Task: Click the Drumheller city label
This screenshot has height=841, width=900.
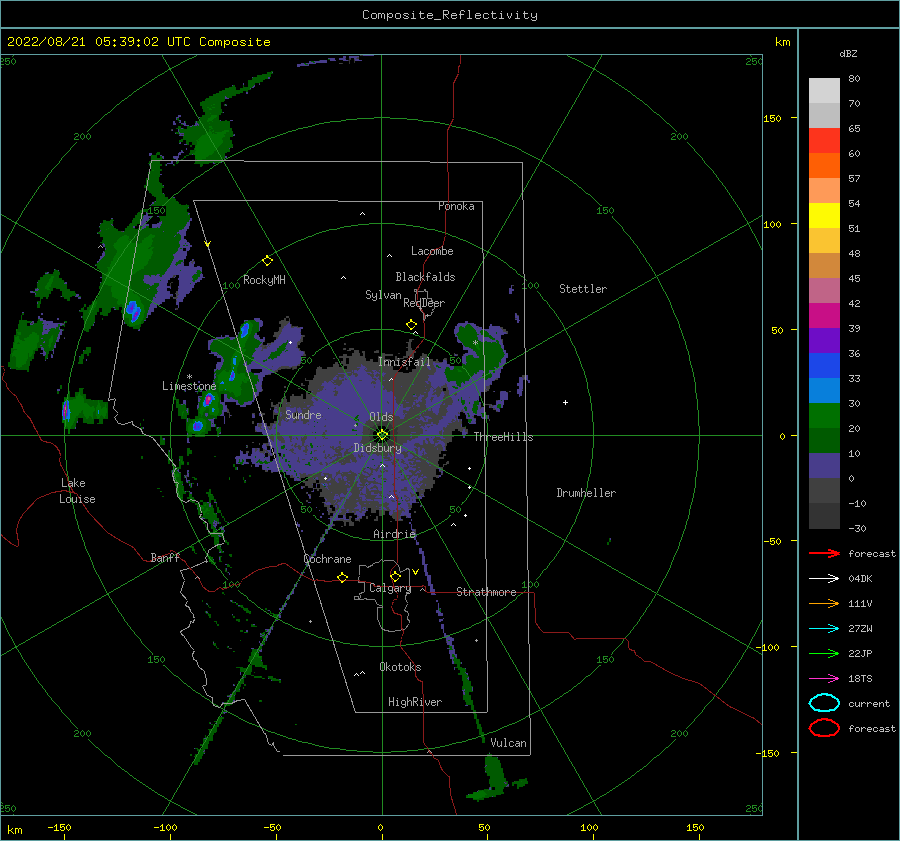Action: point(586,493)
